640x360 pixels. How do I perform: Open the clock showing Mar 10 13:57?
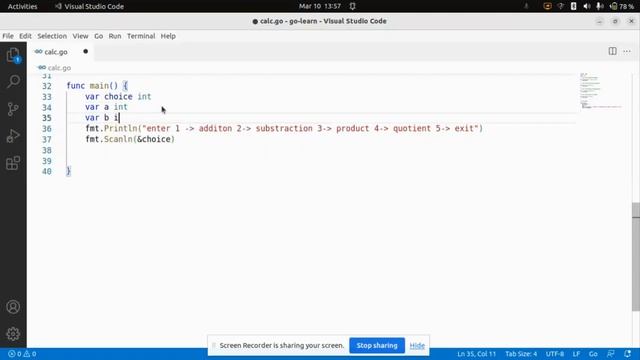320,6
